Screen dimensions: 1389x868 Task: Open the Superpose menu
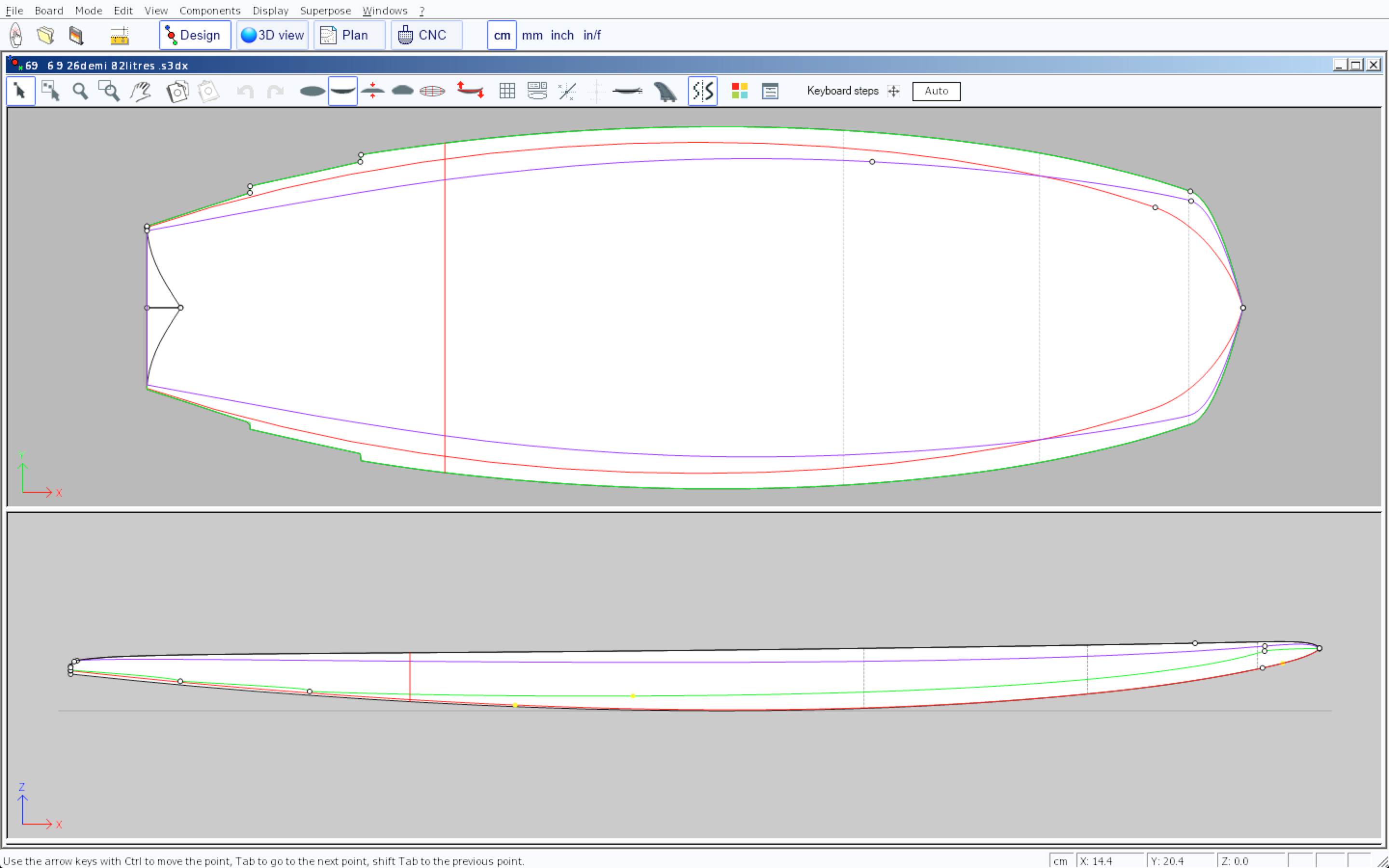pyautogui.click(x=325, y=10)
